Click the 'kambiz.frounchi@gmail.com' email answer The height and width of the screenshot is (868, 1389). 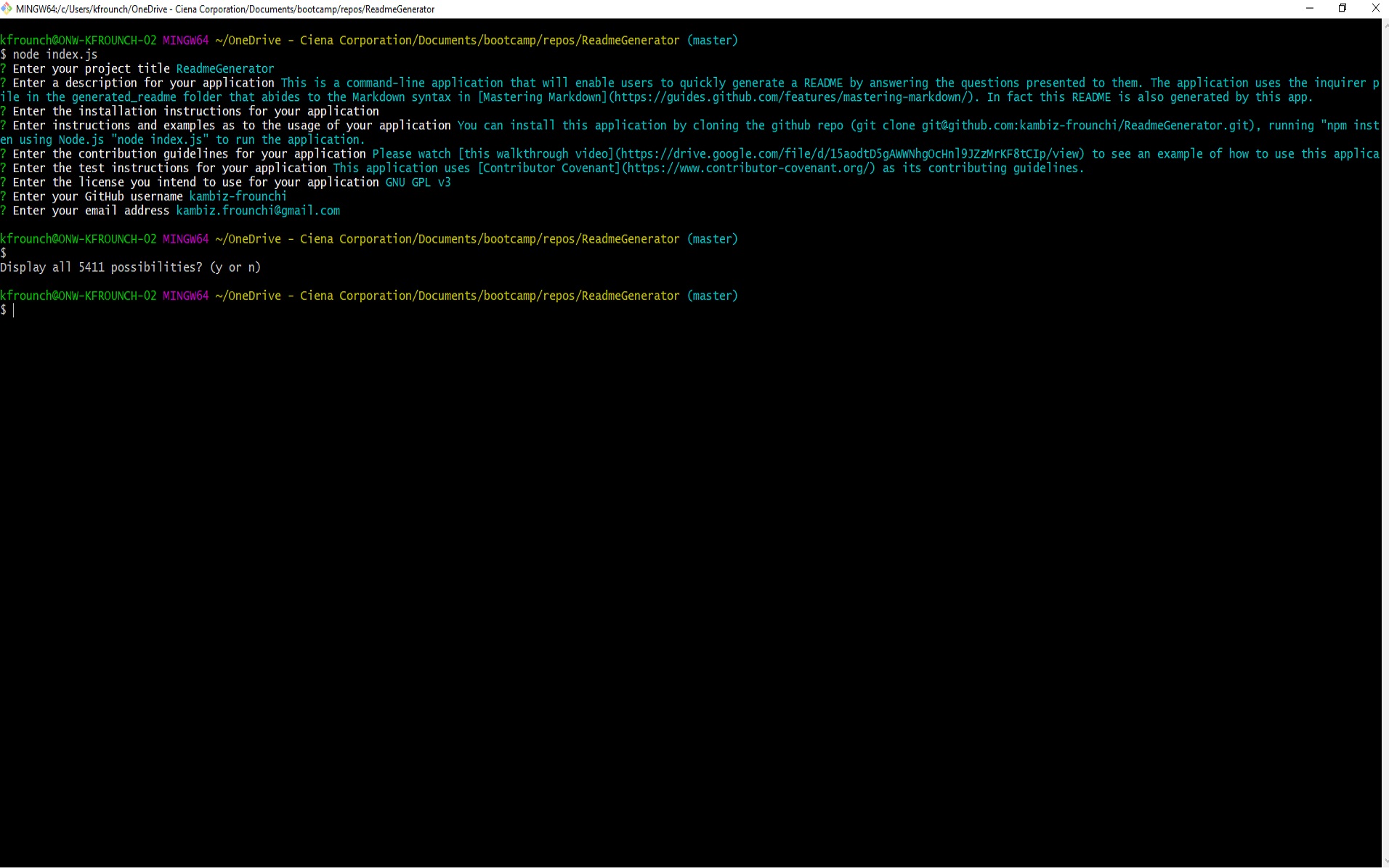(258, 211)
